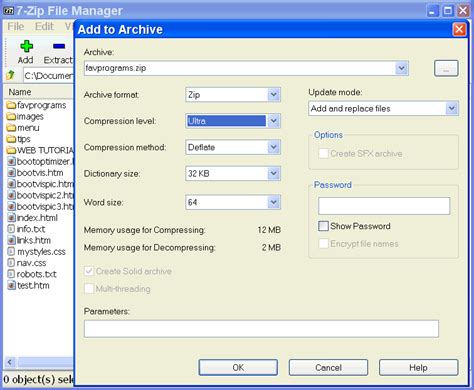The width and height of the screenshot is (474, 390).
Task: Click the Cancel button
Action: [x=328, y=367]
